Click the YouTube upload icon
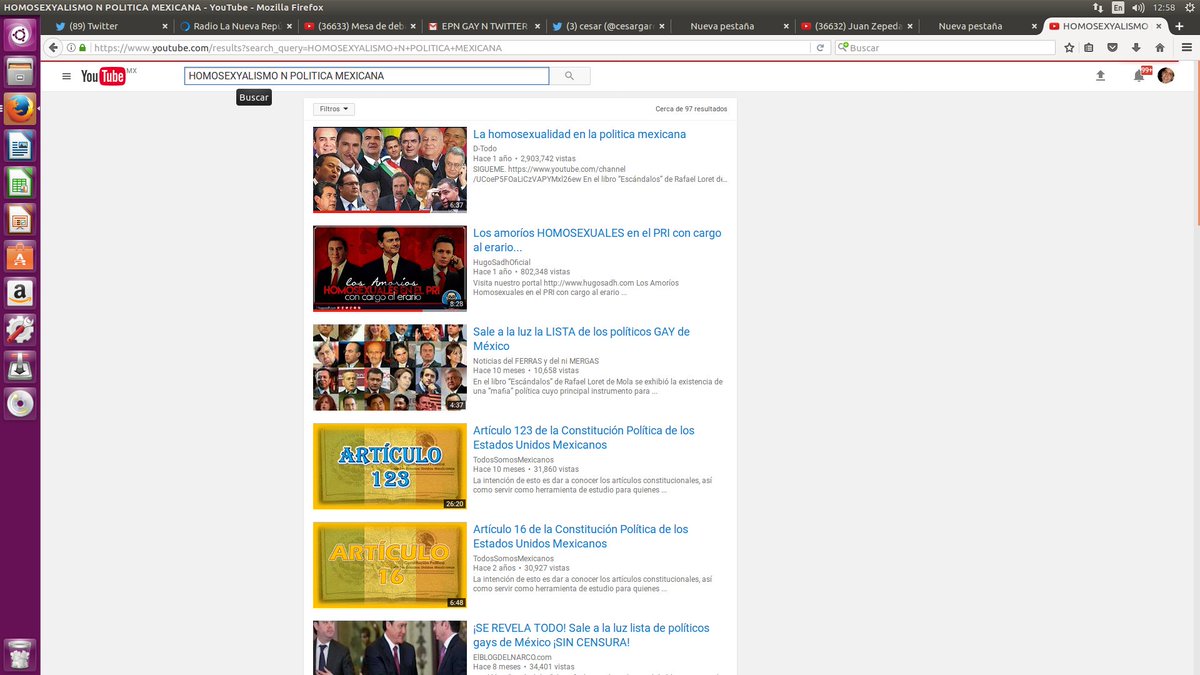The width and height of the screenshot is (1200, 675). click(x=1100, y=76)
